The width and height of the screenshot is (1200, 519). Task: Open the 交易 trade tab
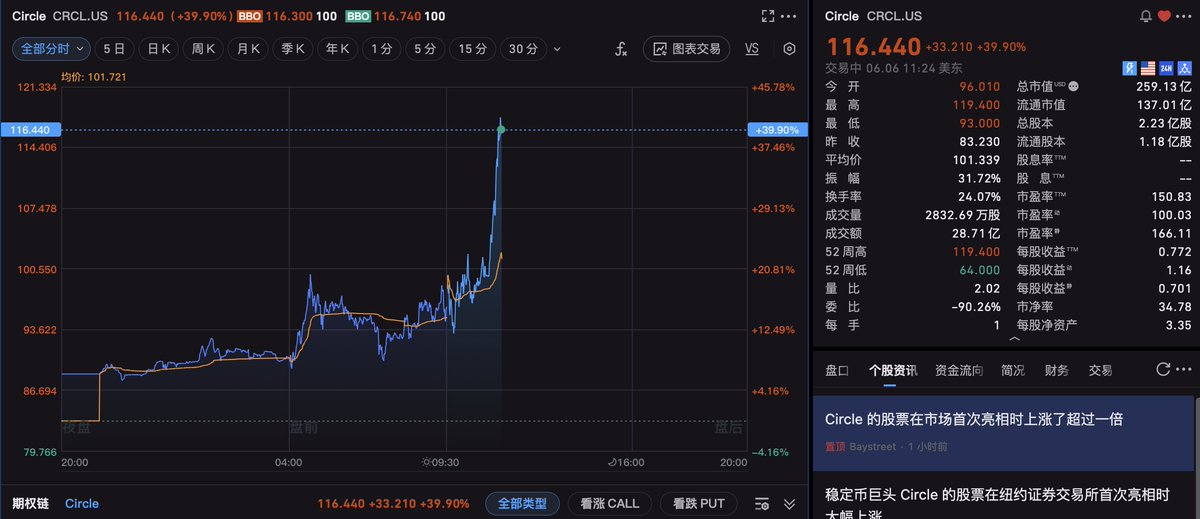pyautogui.click(x=1100, y=370)
